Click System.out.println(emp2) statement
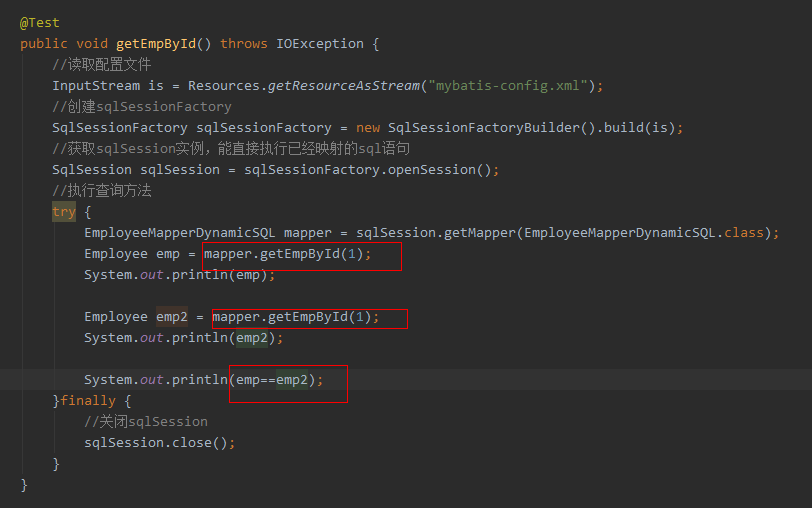The height and width of the screenshot is (508, 812). [x=184, y=338]
